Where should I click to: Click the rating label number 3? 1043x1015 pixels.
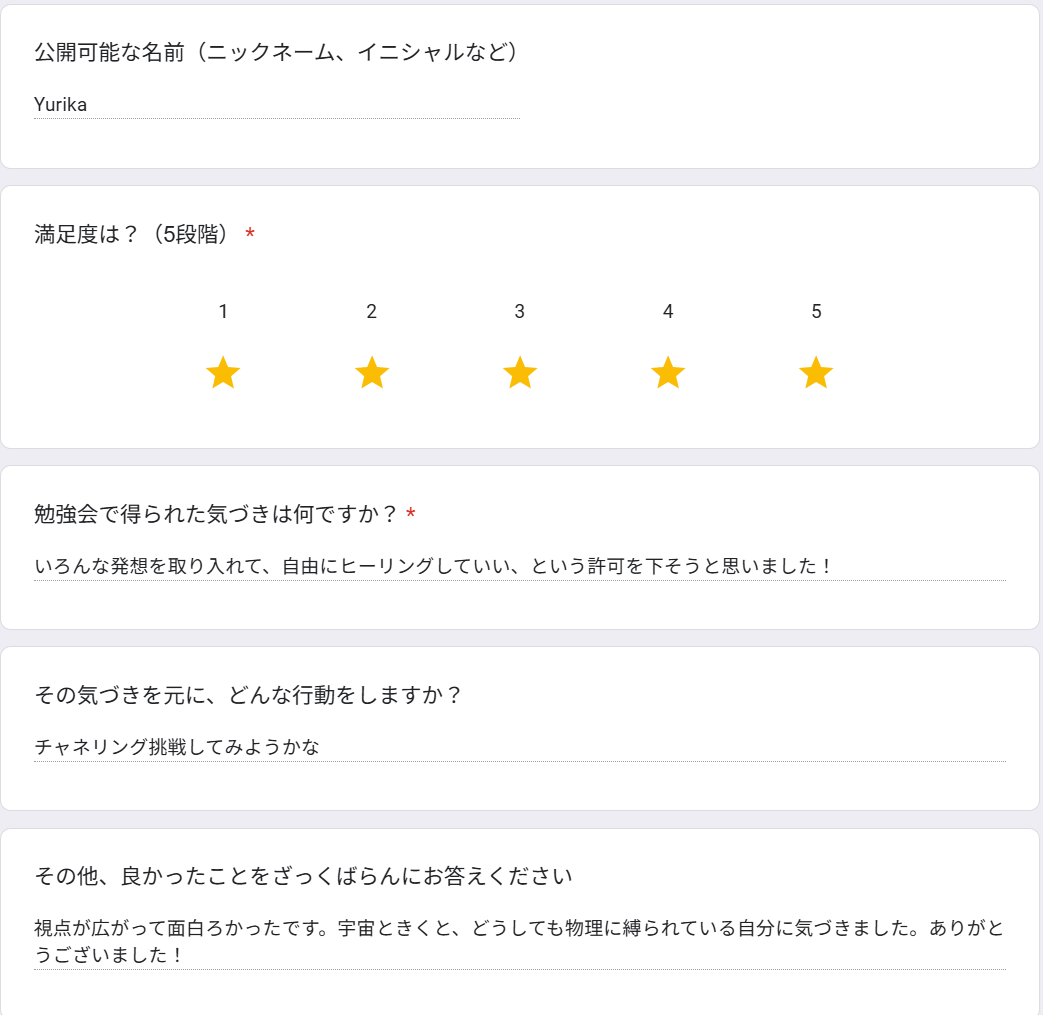pyautogui.click(x=520, y=311)
